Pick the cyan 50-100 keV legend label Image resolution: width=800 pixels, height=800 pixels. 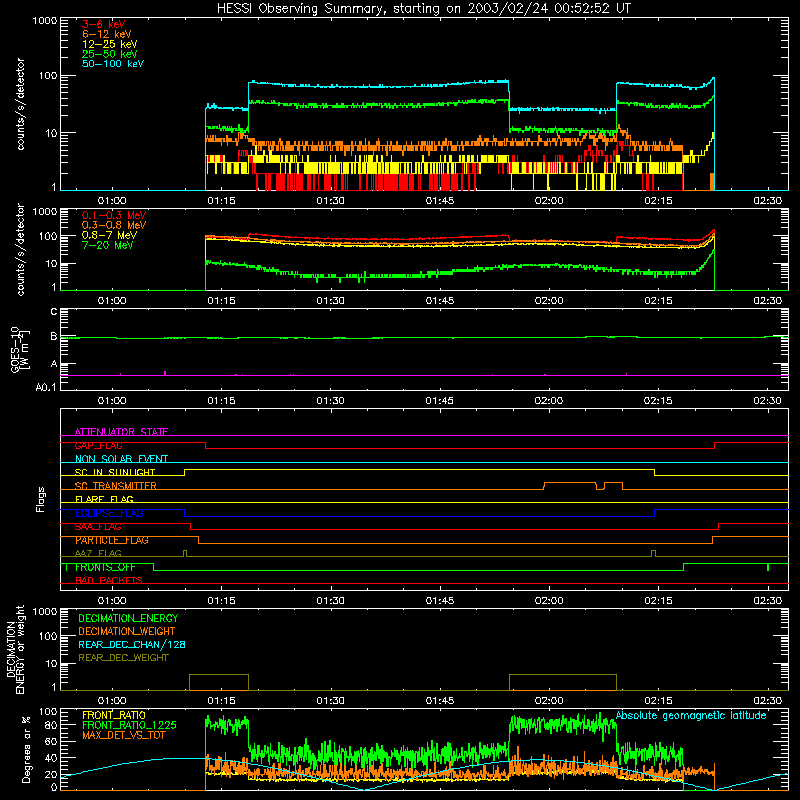pyautogui.click(x=113, y=64)
